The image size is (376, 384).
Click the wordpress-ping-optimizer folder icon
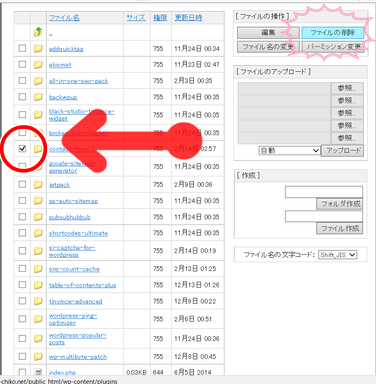click(x=38, y=319)
